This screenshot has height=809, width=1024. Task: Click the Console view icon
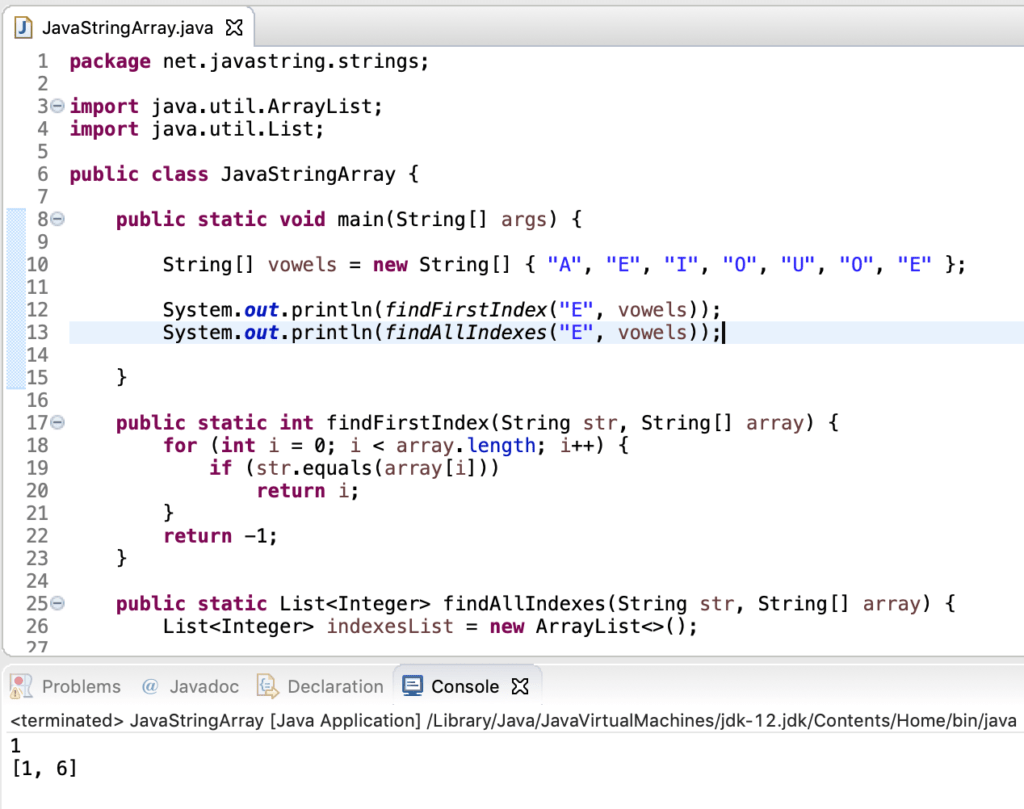tap(412, 686)
